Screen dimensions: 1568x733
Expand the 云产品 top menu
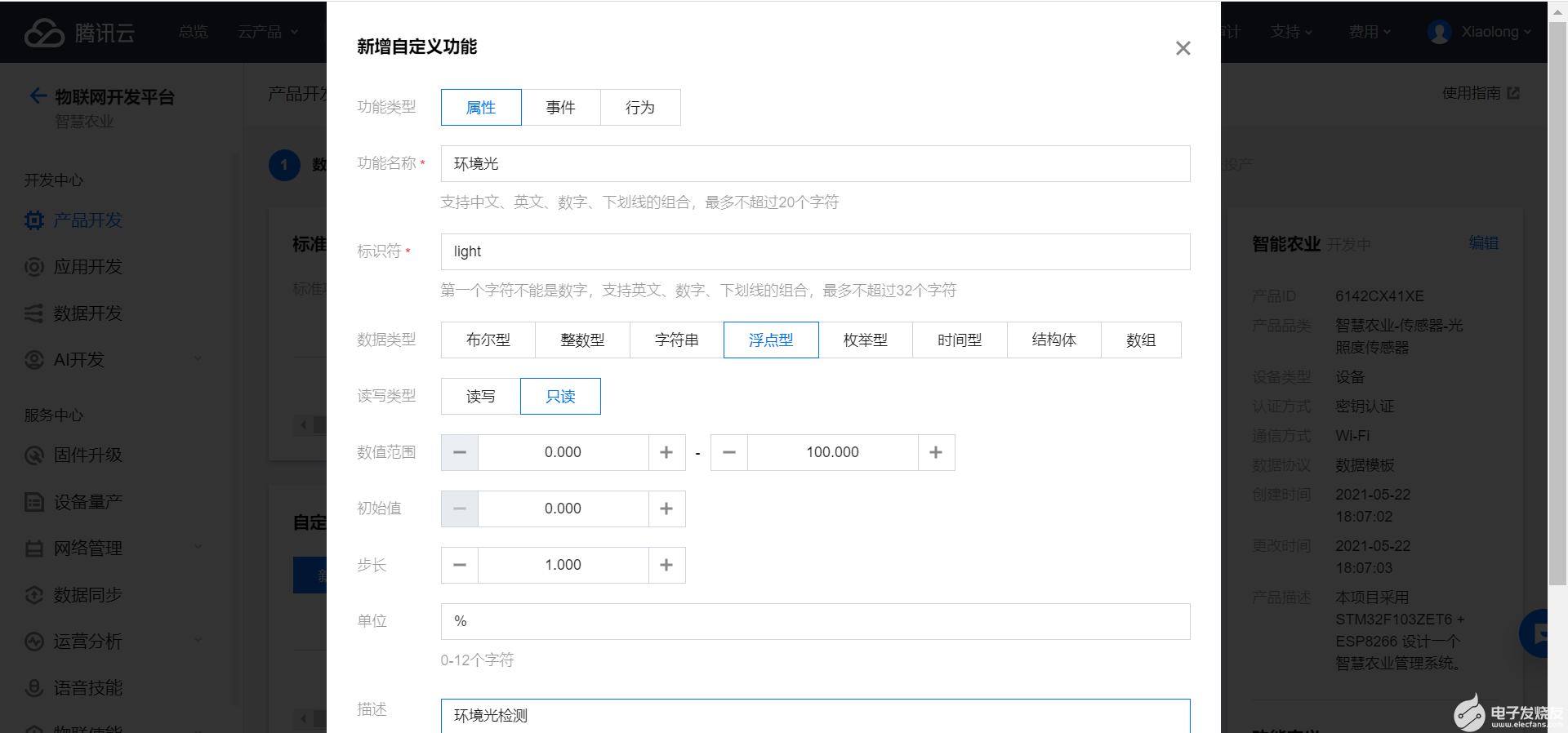tap(268, 32)
